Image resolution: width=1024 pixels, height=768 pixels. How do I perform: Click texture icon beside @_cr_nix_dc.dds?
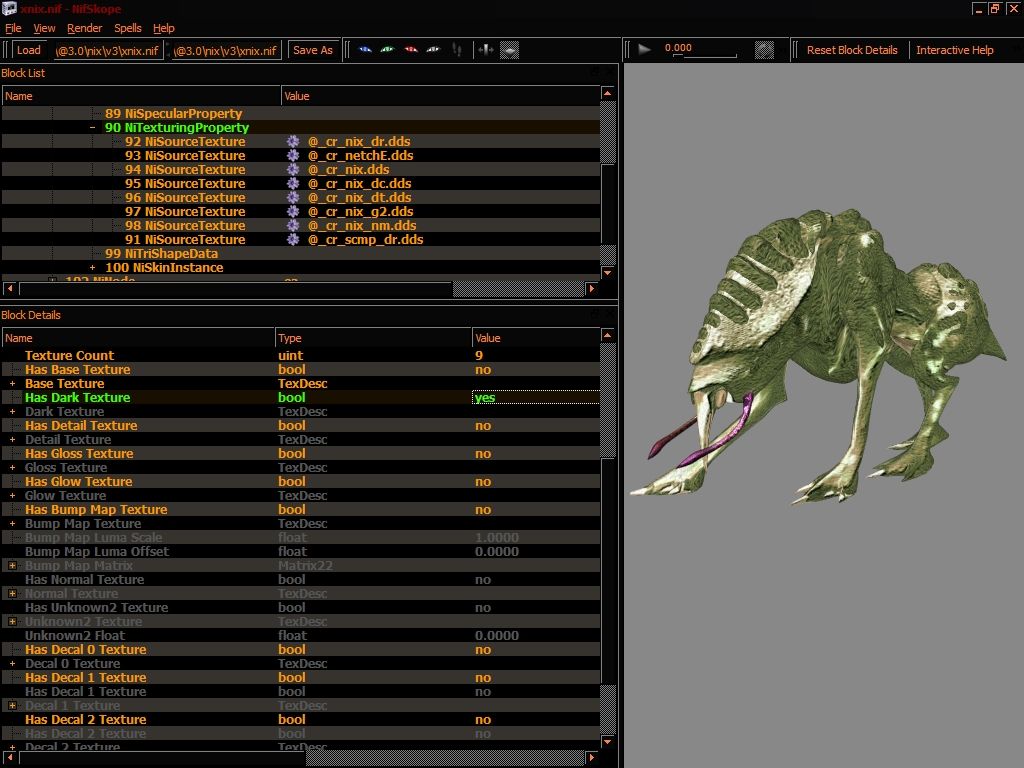click(x=293, y=184)
